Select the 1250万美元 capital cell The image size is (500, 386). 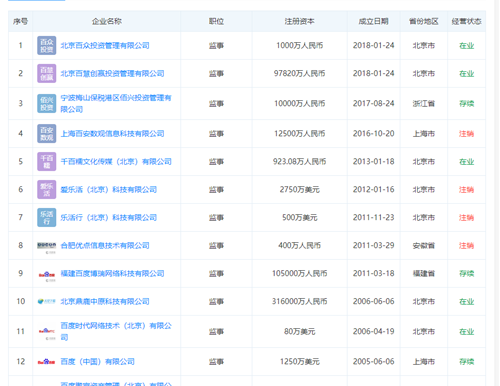point(299,362)
